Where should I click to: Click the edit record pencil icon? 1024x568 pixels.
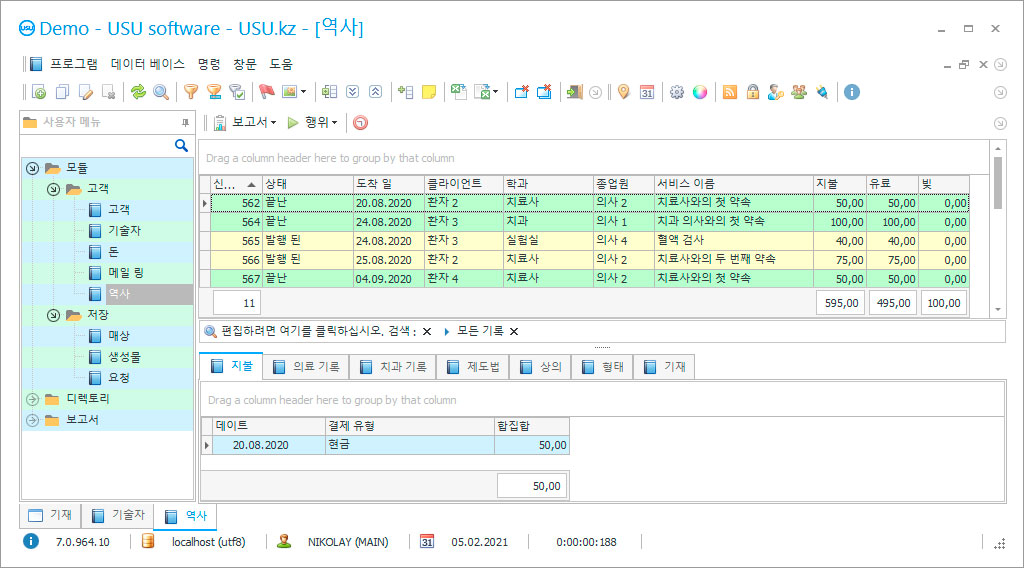[x=86, y=92]
